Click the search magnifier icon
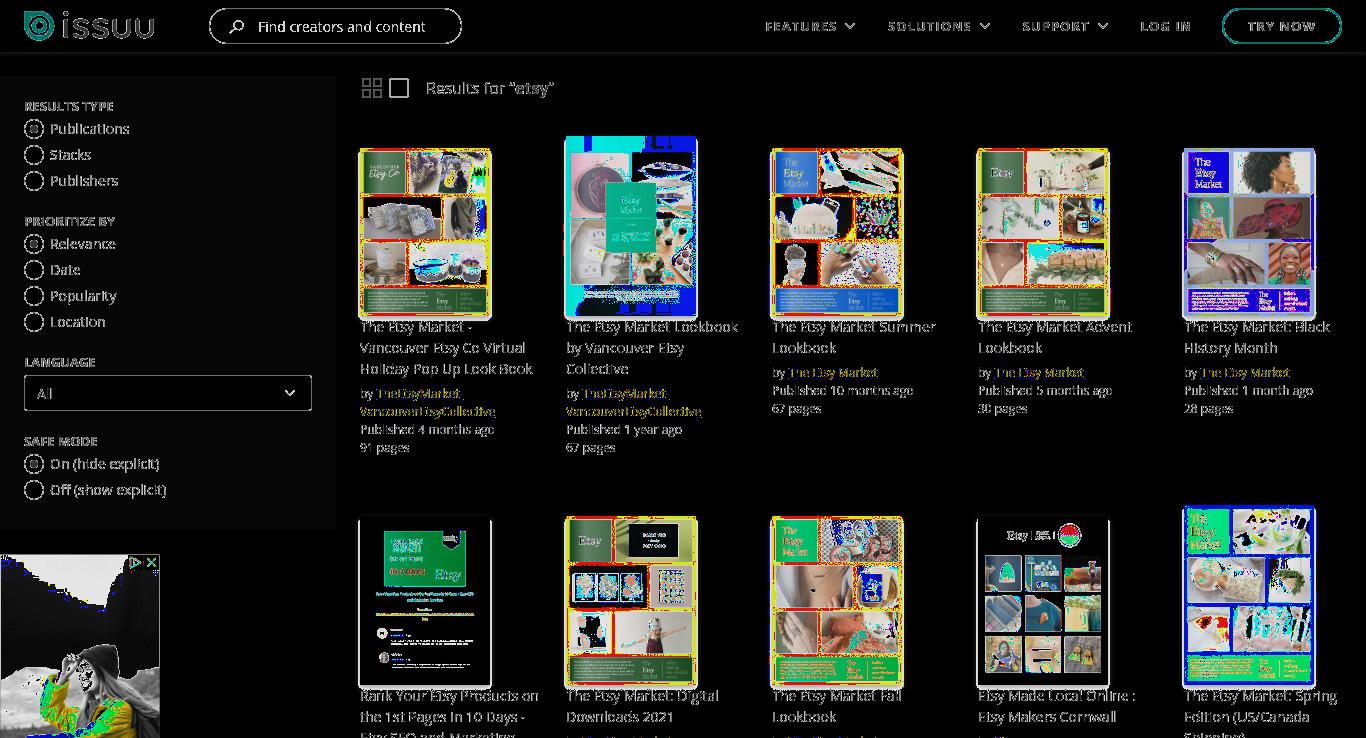Screen dimensions: 1366x738 click(237, 27)
